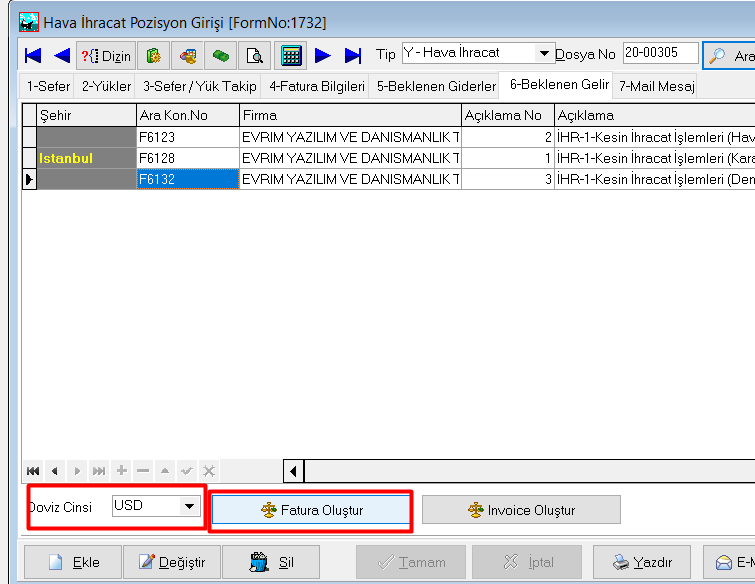This screenshot has width=755, height=584.
Task: Click the E-Mail envelope button
Action: (729, 562)
